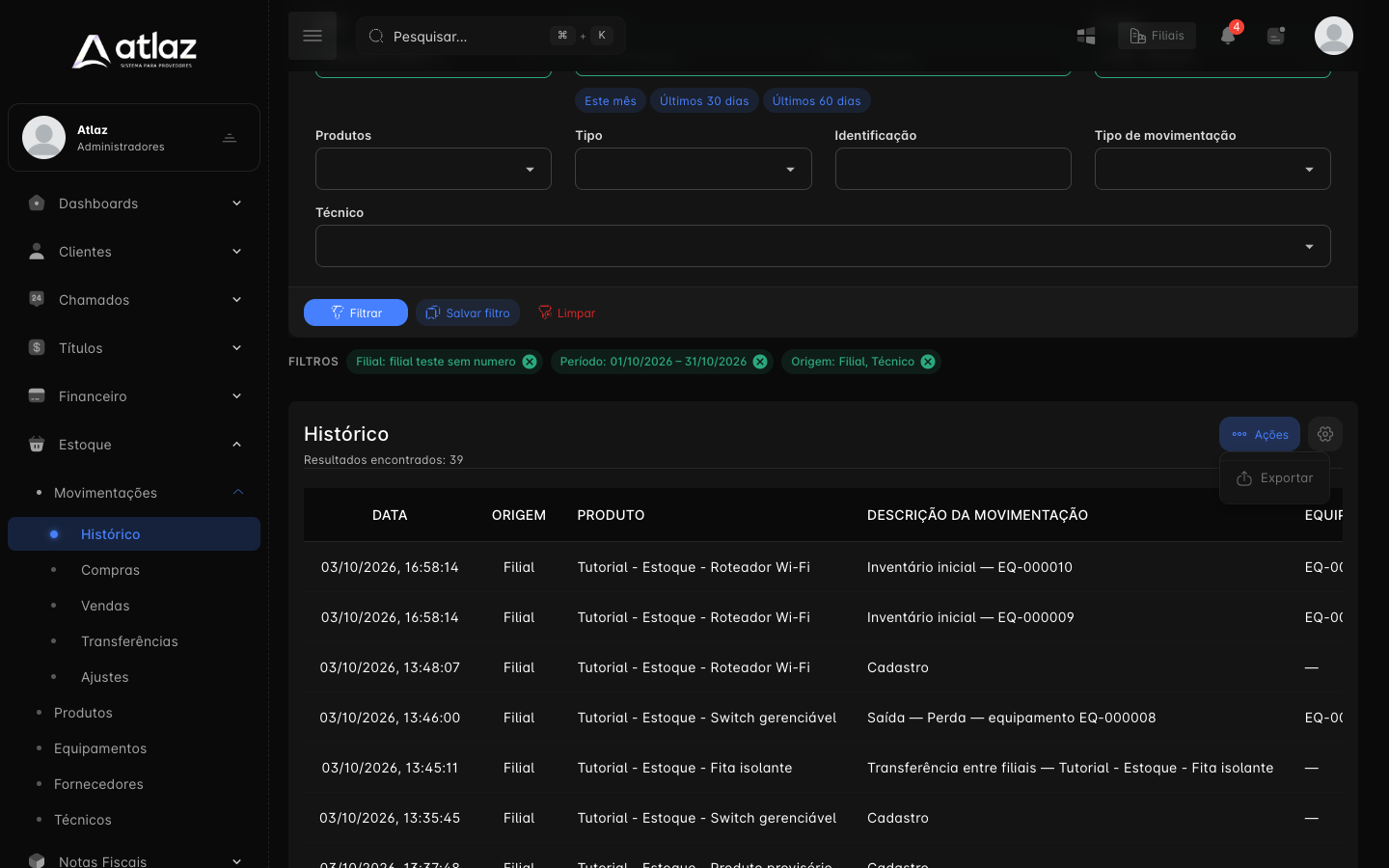Click the DATA column header

pos(390,515)
